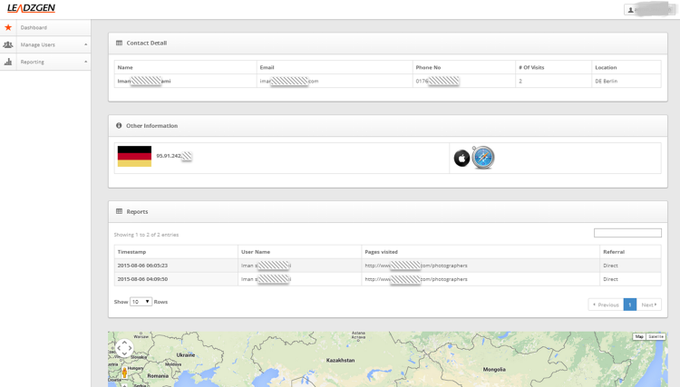680x387 pixels.
Task: Switch the map to Satellite view
Action: (x=656, y=337)
